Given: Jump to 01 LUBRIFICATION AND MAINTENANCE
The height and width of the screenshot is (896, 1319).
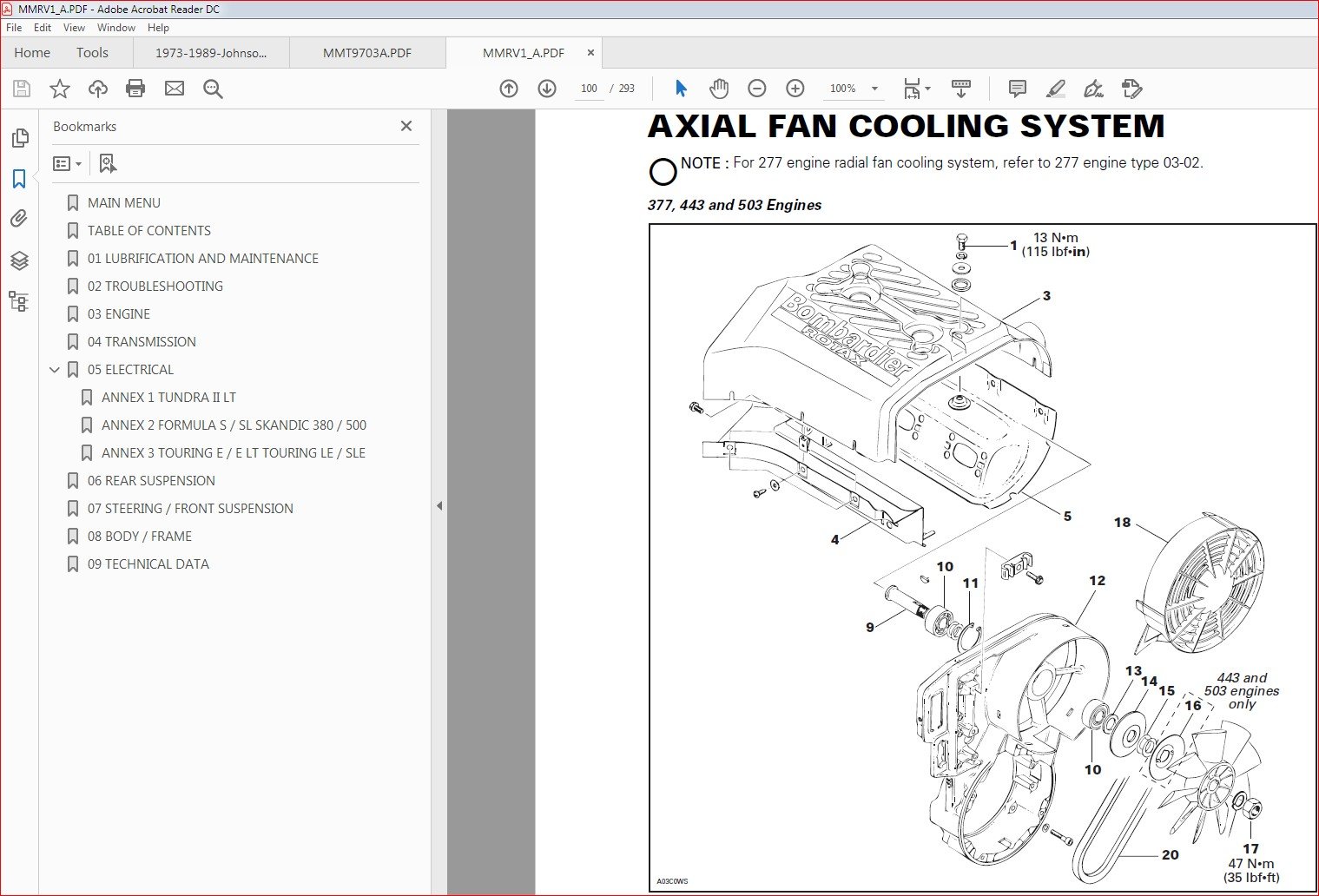Looking at the screenshot, I should click(x=203, y=259).
